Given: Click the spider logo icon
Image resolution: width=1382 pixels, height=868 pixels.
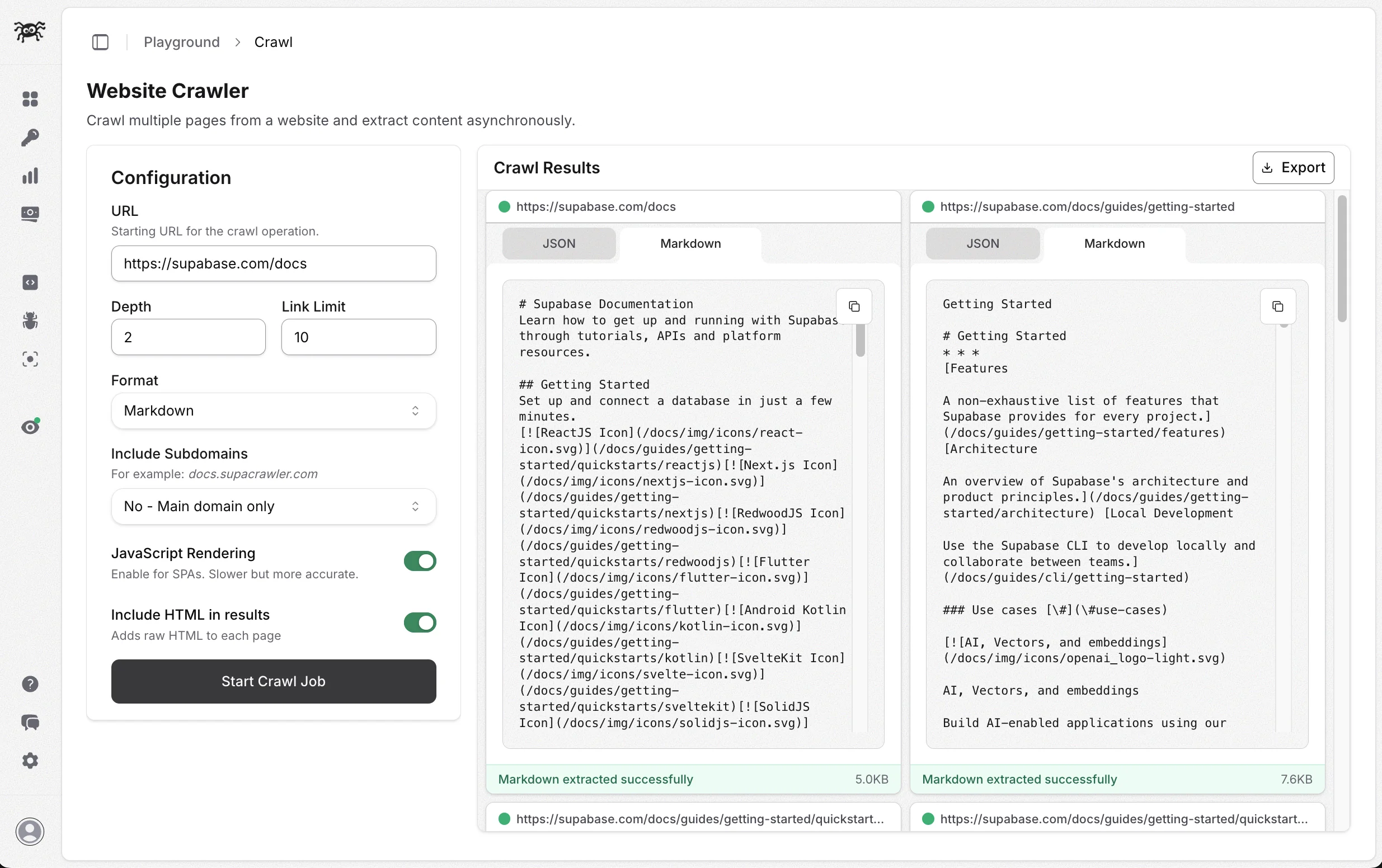Looking at the screenshot, I should (x=30, y=31).
